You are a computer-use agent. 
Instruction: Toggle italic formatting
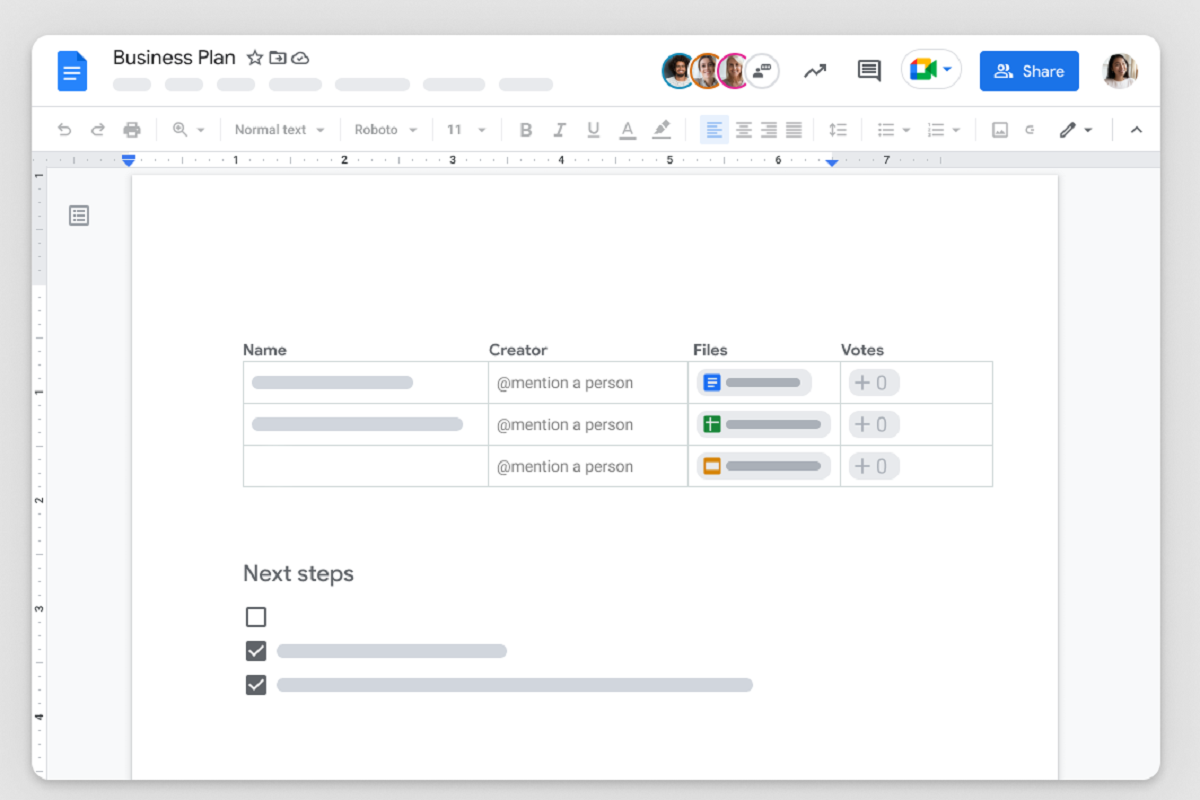click(560, 130)
